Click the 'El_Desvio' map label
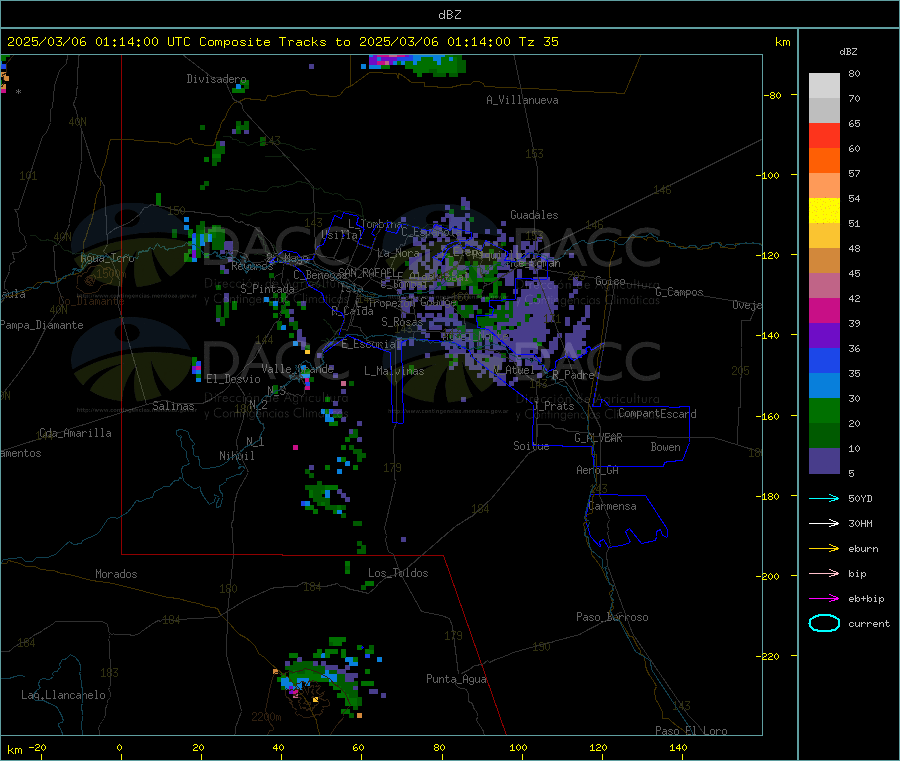This screenshot has width=900, height=761. point(234,379)
